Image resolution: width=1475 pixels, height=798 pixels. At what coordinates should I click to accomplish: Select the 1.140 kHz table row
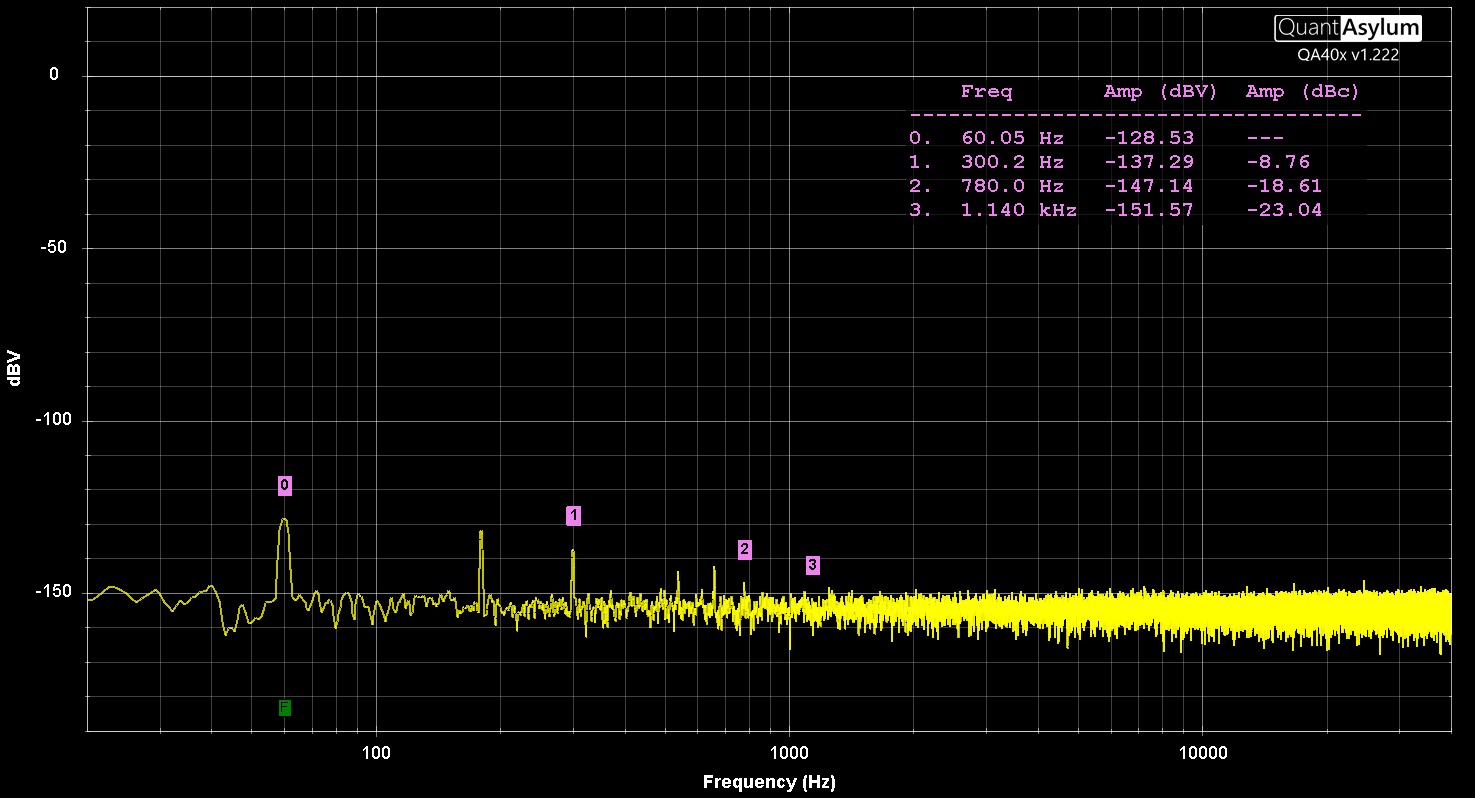pos(1134,210)
